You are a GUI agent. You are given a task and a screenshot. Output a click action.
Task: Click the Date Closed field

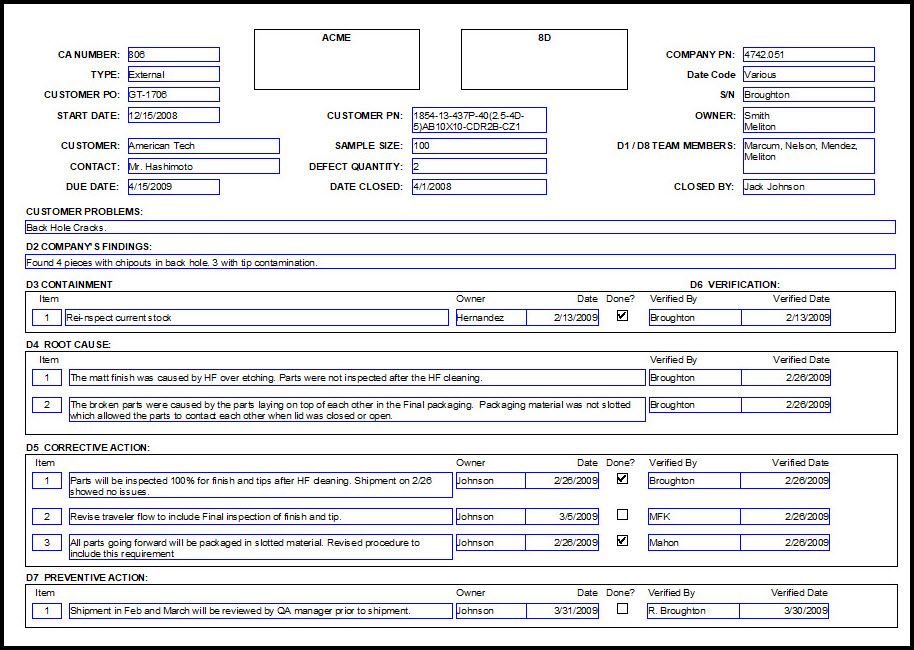(x=479, y=187)
